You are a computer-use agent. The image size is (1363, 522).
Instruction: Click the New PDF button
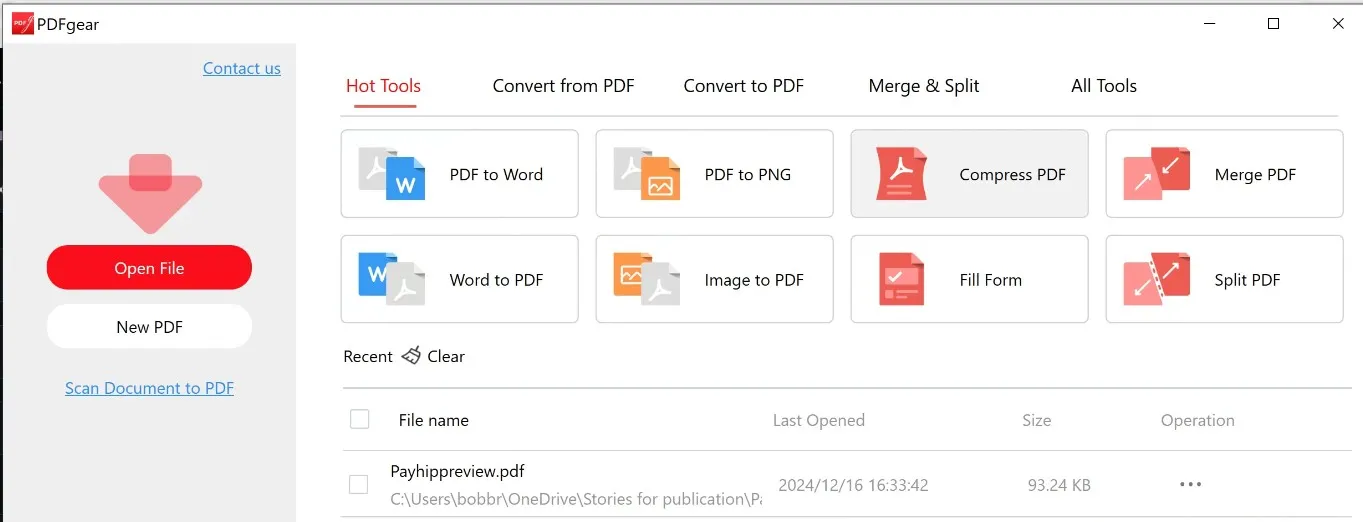click(x=149, y=327)
